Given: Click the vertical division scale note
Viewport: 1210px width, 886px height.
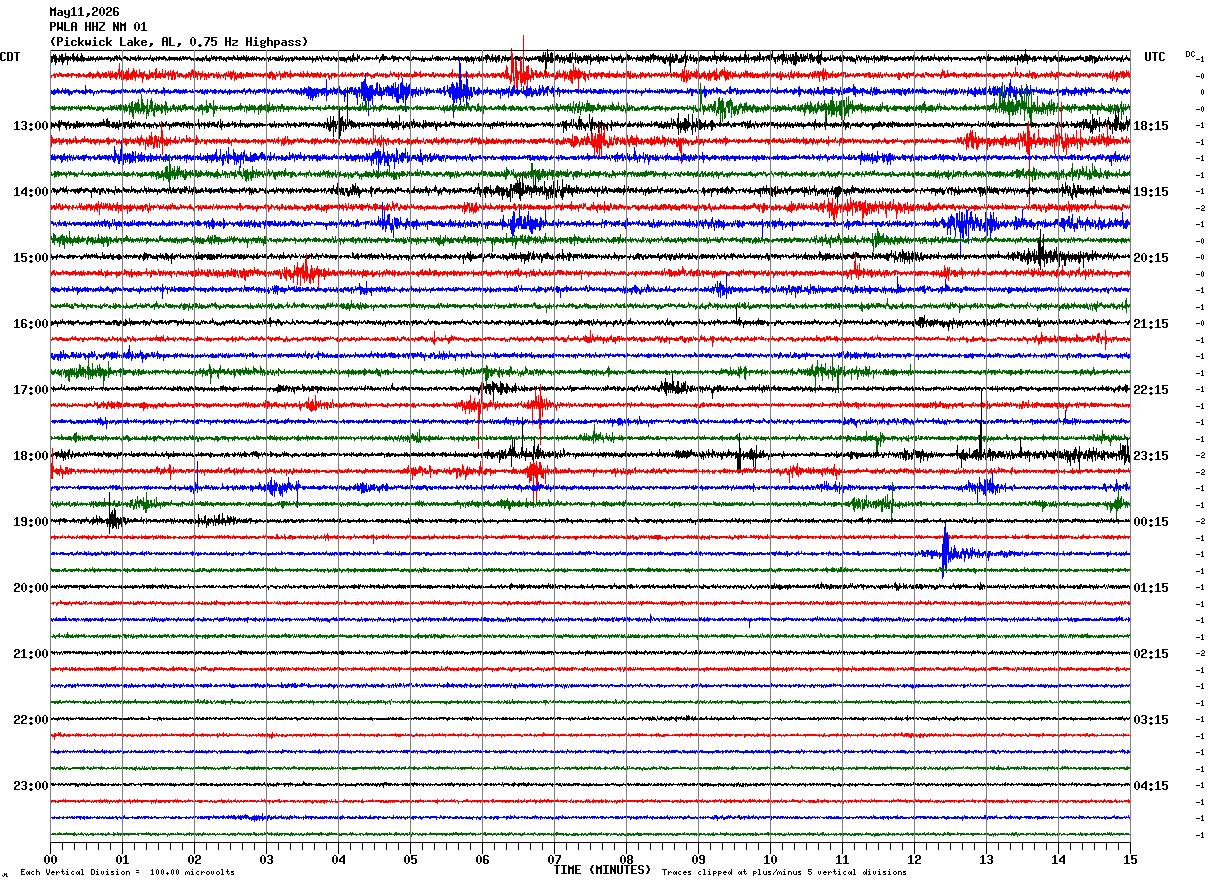Looking at the screenshot, I should 127,872.
